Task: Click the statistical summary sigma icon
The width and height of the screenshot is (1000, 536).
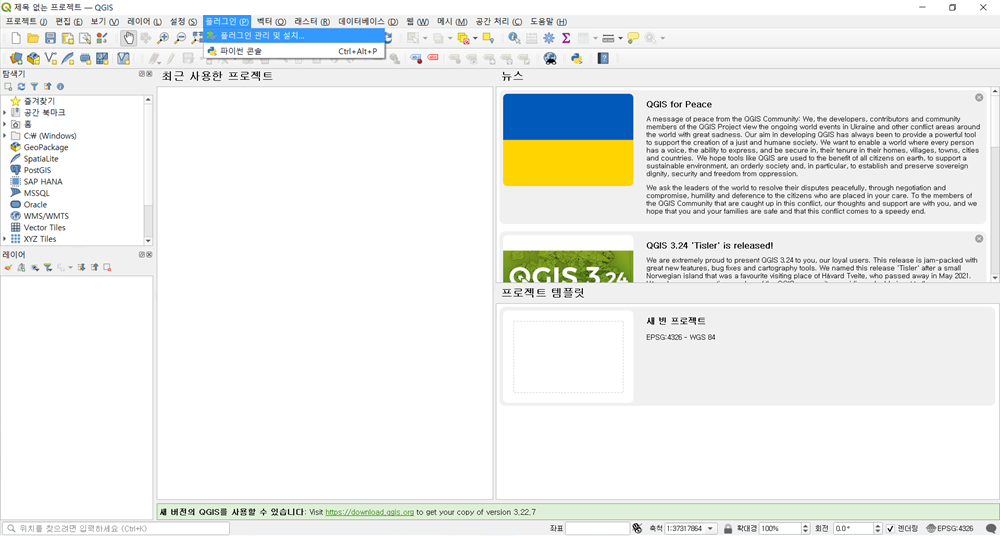Action: pyautogui.click(x=565, y=38)
